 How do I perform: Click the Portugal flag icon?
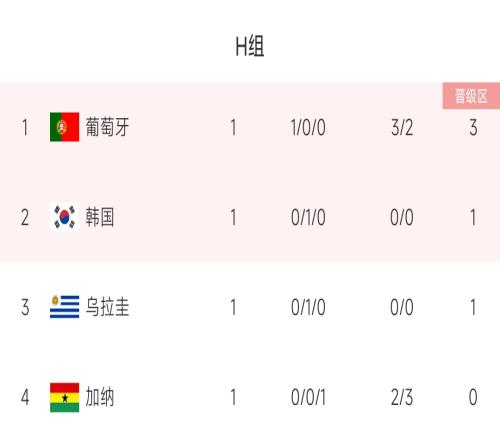[x=65, y=127]
